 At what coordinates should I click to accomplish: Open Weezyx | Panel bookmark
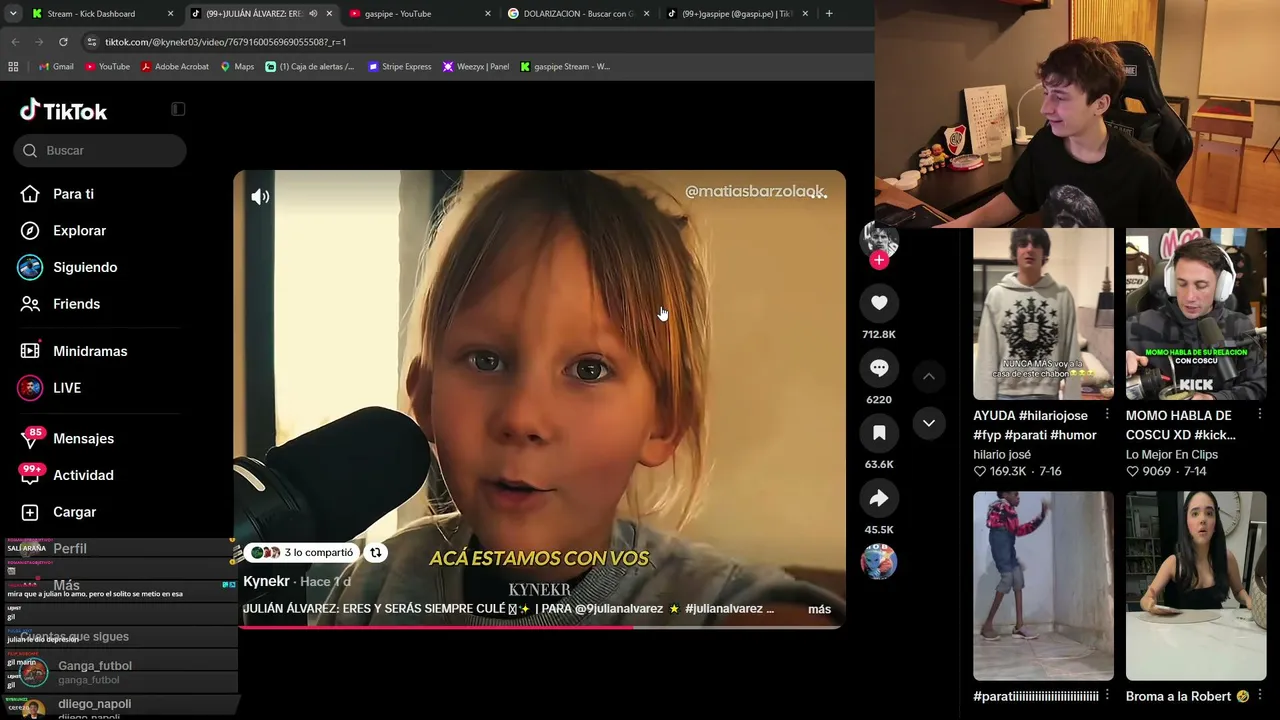[x=476, y=67]
